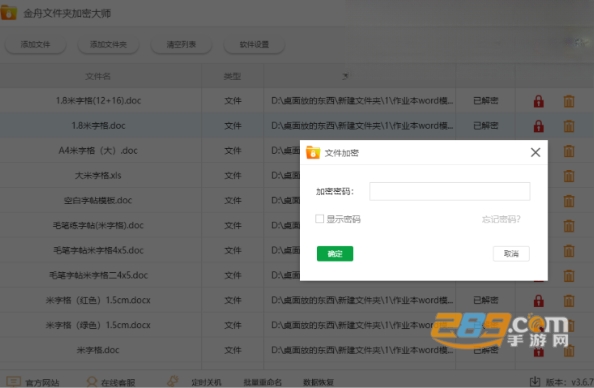Click the 加密密码 input field

450,191
